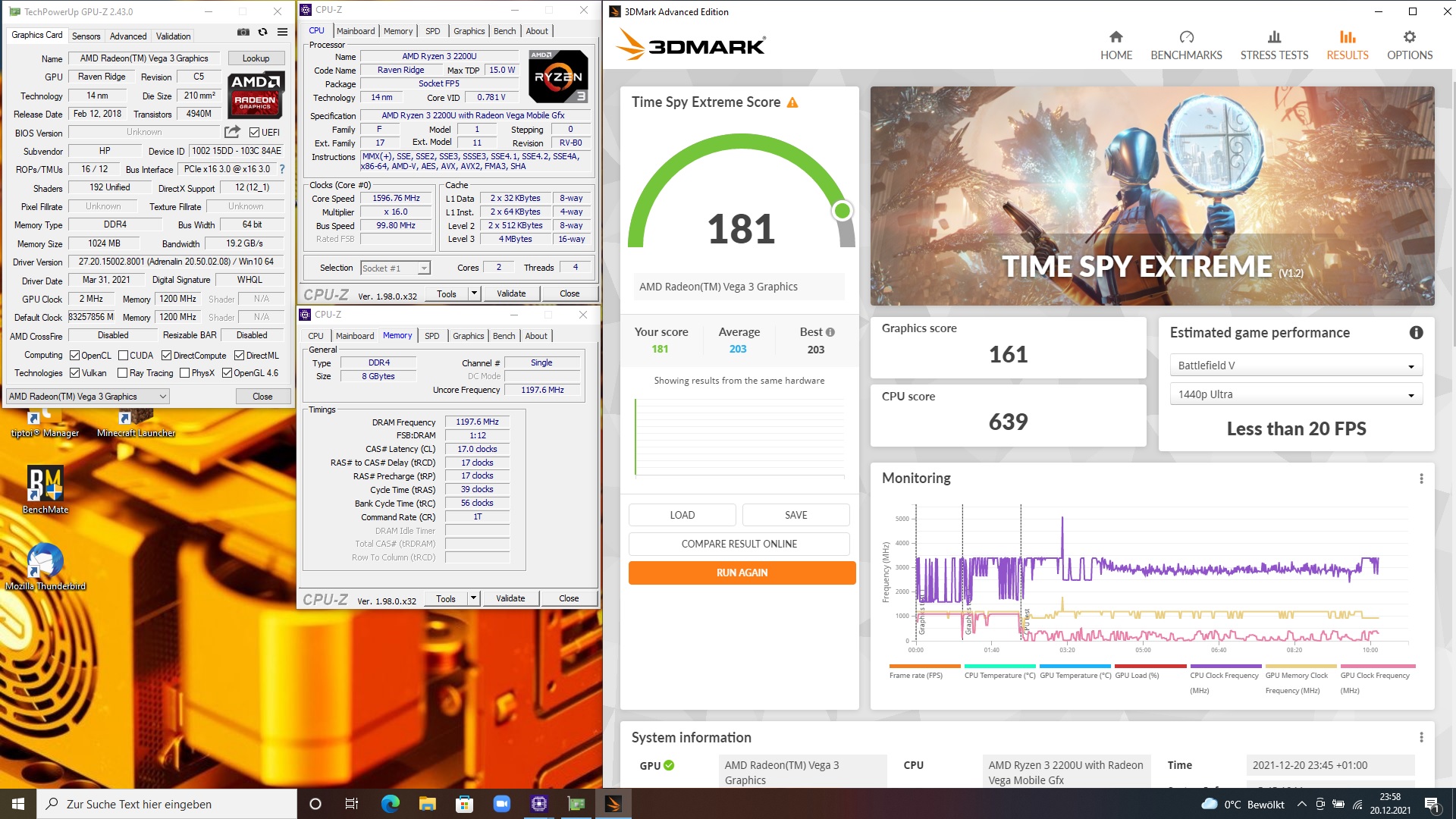Open the Monitoring three-dot menu
Image resolution: width=1456 pixels, height=819 pixels.
pyautogui.click(x=1421, y=479)
